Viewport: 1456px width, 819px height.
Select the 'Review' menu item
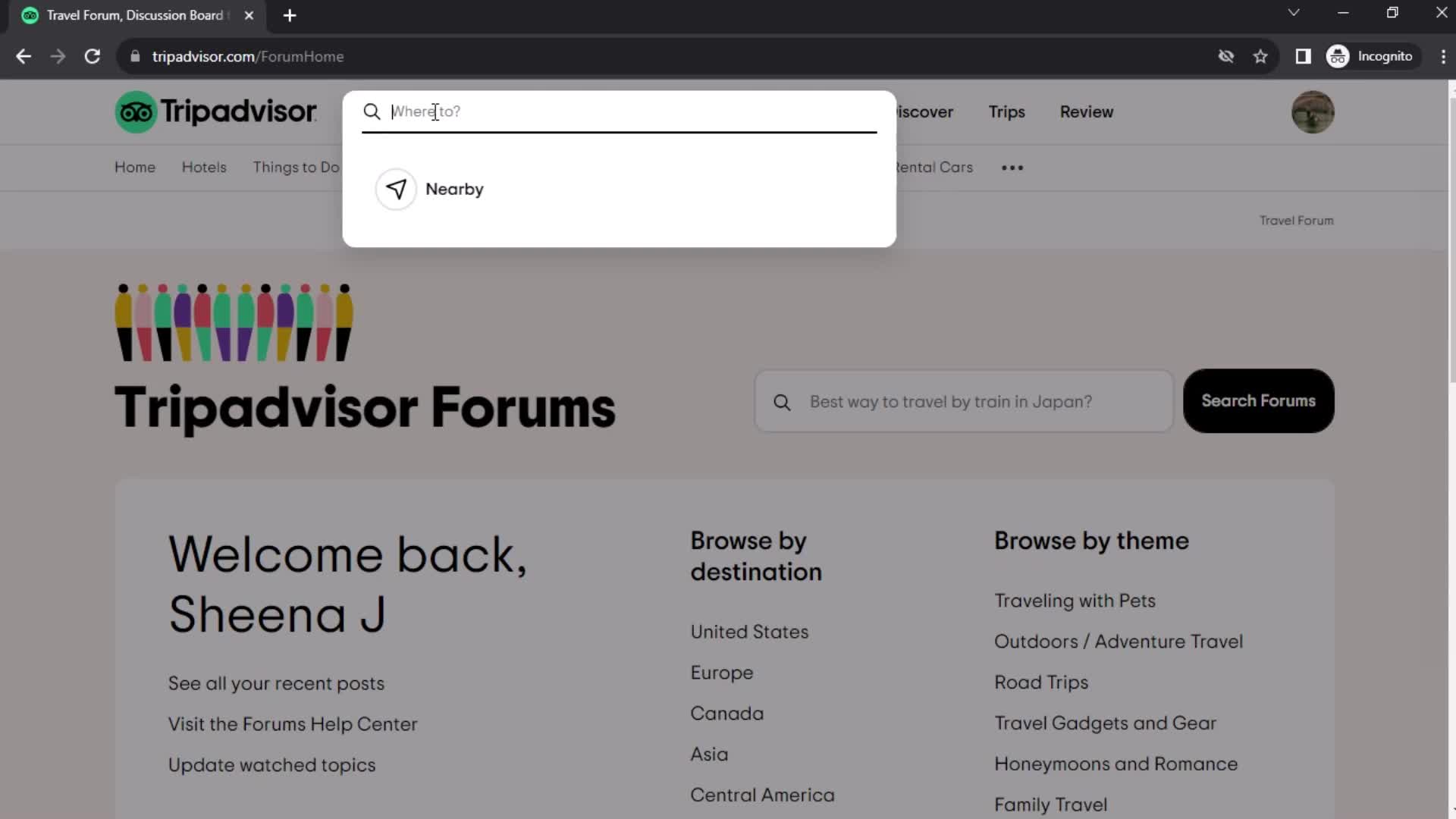[1086, 111]
